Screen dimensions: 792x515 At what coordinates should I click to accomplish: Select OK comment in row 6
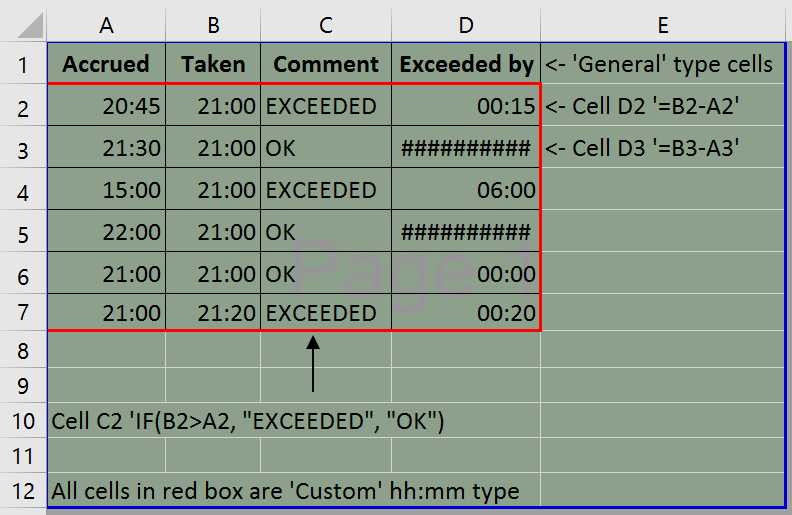[326, 273]
